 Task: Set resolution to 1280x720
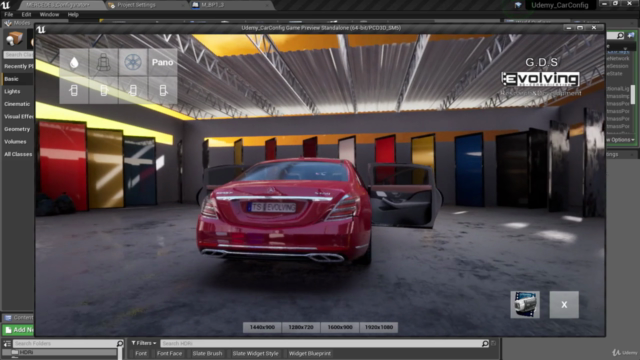tap(301, 327)
